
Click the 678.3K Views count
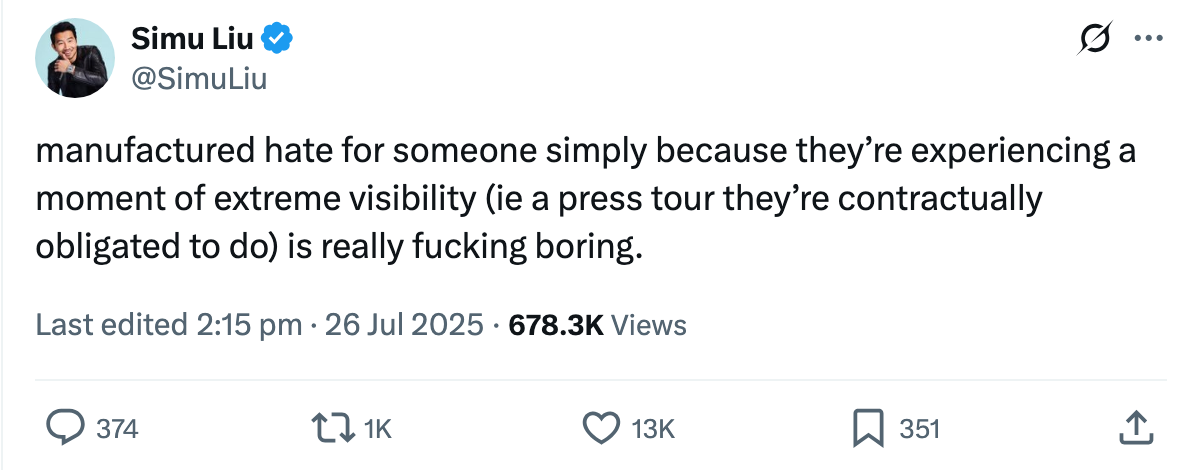pos(597,325)
